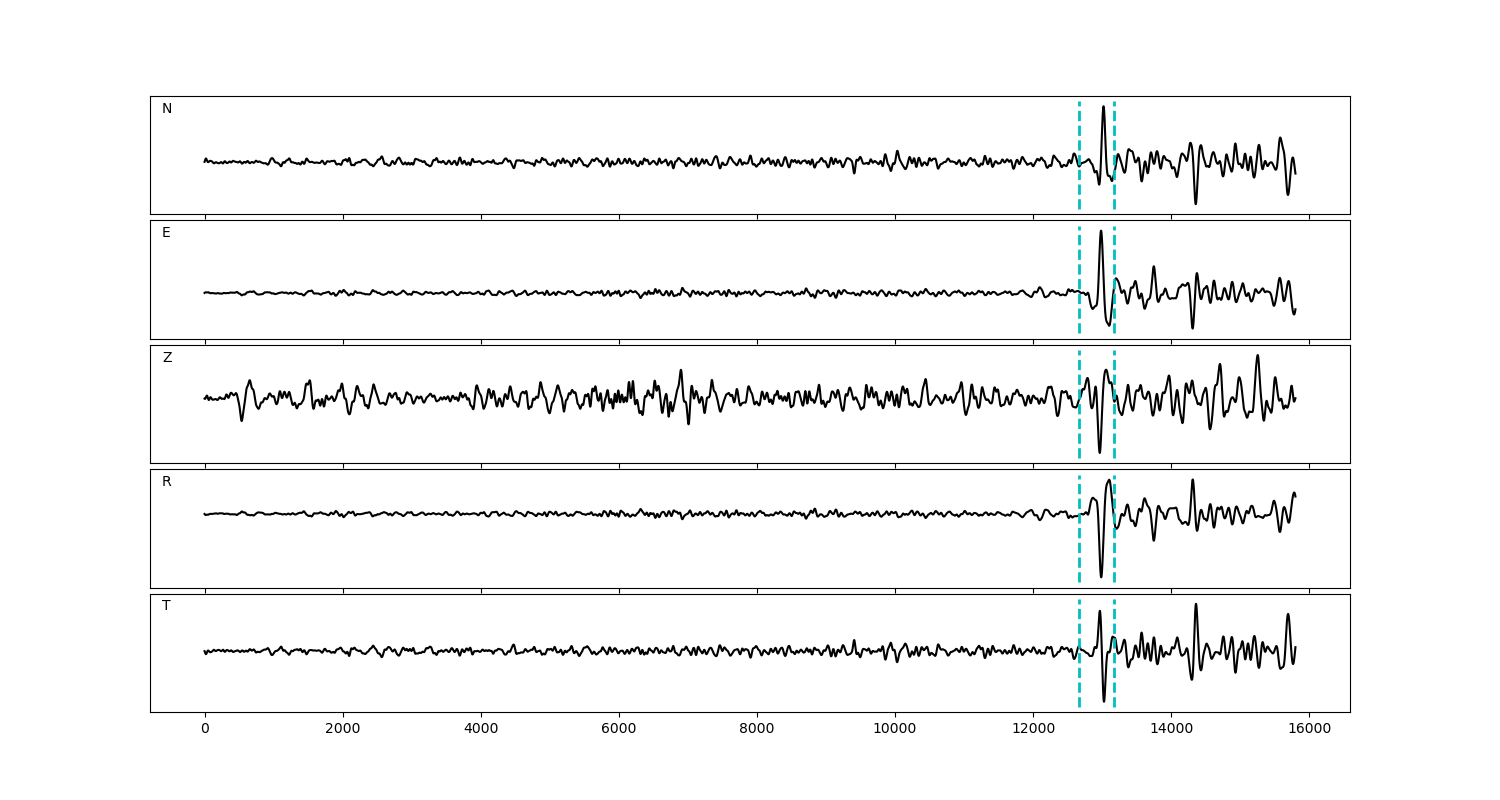Screen dimensions: 1500x800
Task: Select the Z component panel label
Action: [x=167, y=358]
